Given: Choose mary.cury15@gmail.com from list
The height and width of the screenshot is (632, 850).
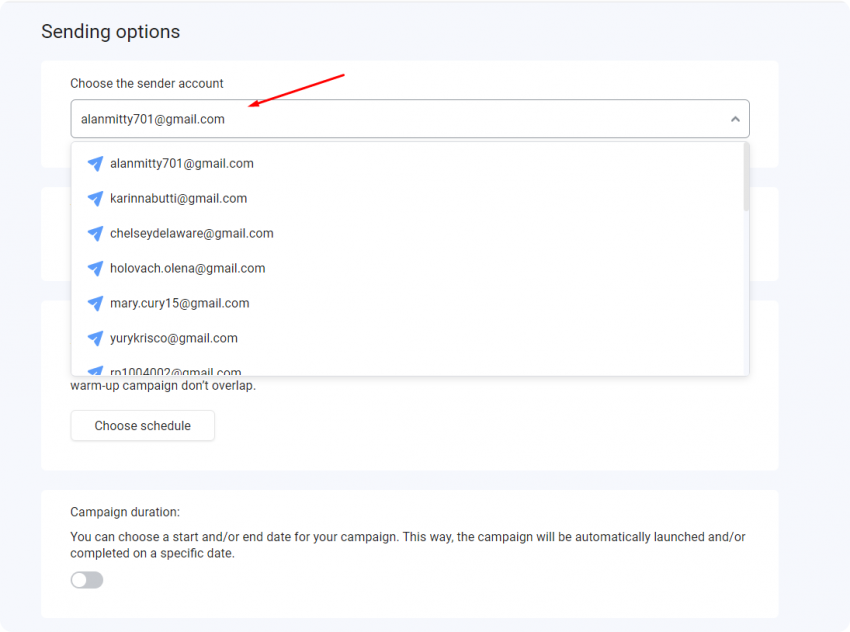Looking at the screenshot, I should coord(407,304).
